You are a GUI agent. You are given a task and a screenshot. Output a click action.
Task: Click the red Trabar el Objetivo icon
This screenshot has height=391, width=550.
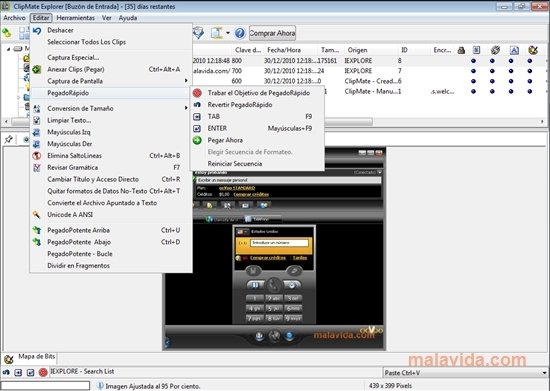point(197,93)
